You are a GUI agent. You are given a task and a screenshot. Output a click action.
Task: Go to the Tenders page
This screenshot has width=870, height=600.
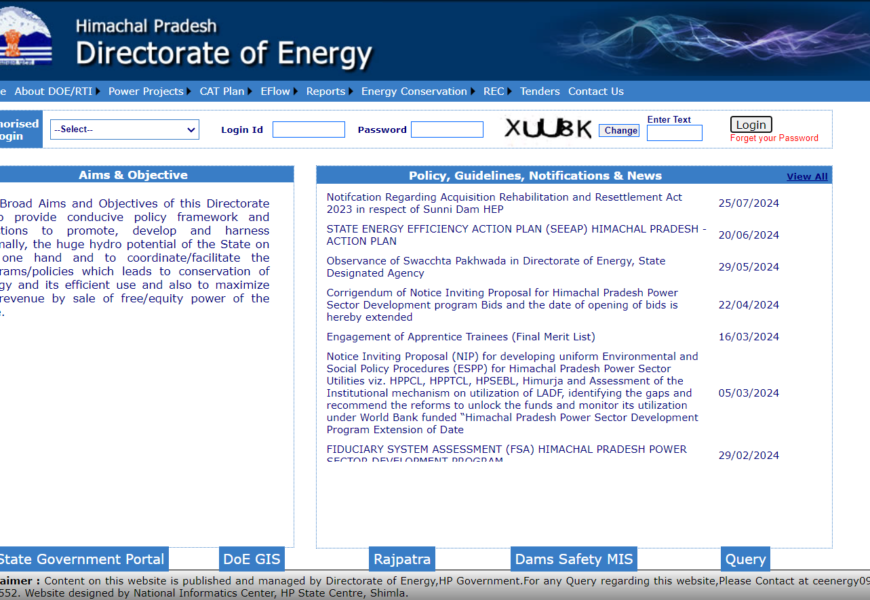[540, 92]
